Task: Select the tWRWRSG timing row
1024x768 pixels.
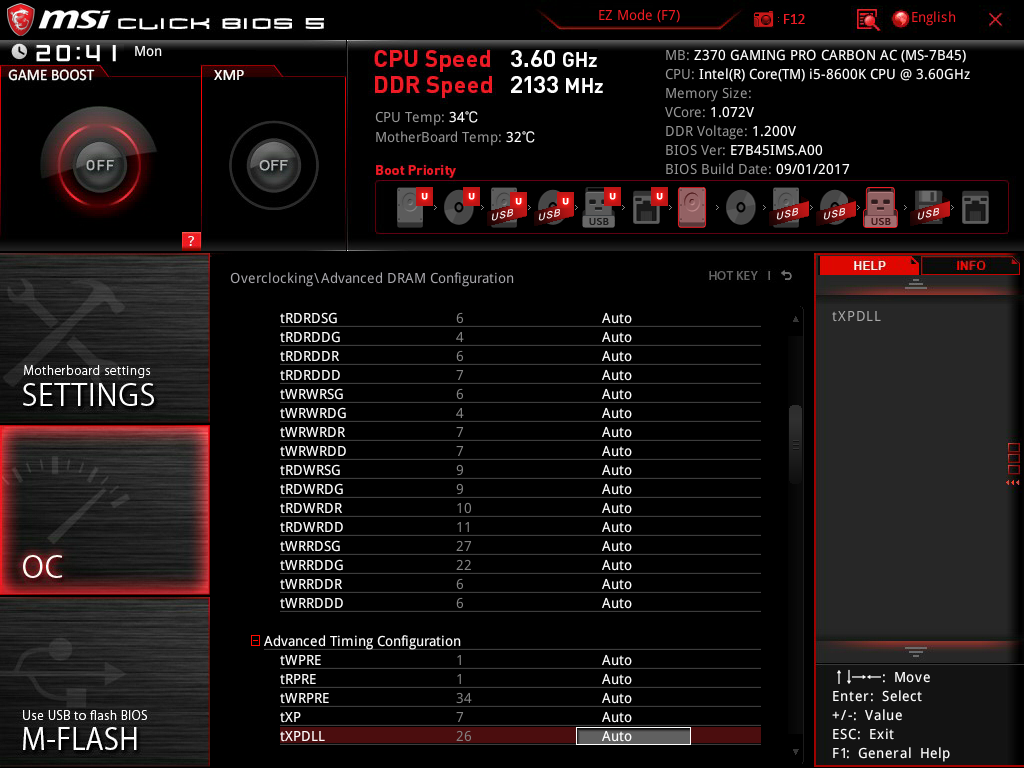Action: point(520,394)
